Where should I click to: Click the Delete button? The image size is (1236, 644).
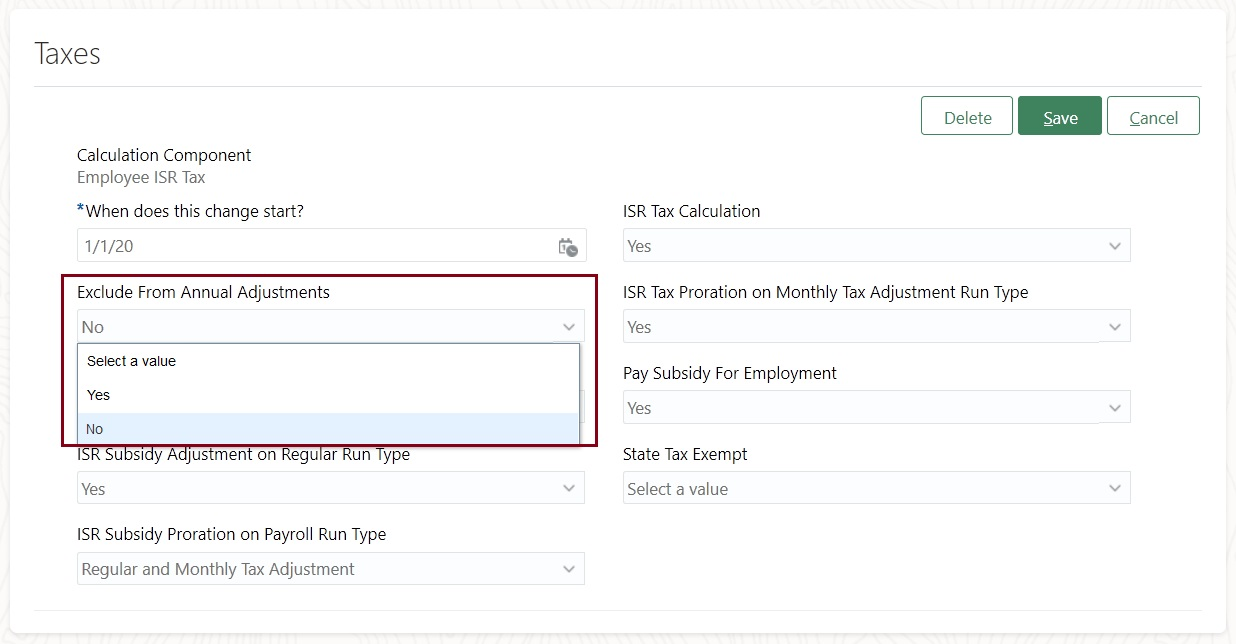point(967,117)
